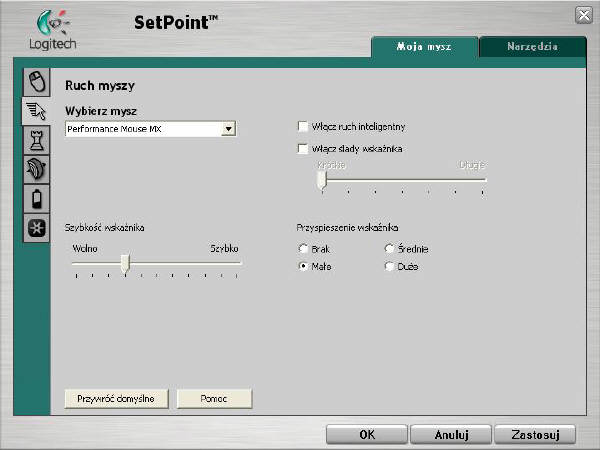Click the Logitech logo
This screenshot has height=450, width=600.
[x=53, y=30]
